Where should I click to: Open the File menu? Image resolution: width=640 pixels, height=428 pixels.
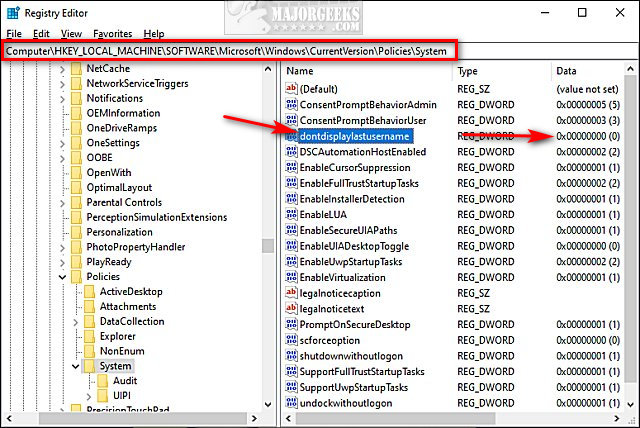[x=14, y=34]
